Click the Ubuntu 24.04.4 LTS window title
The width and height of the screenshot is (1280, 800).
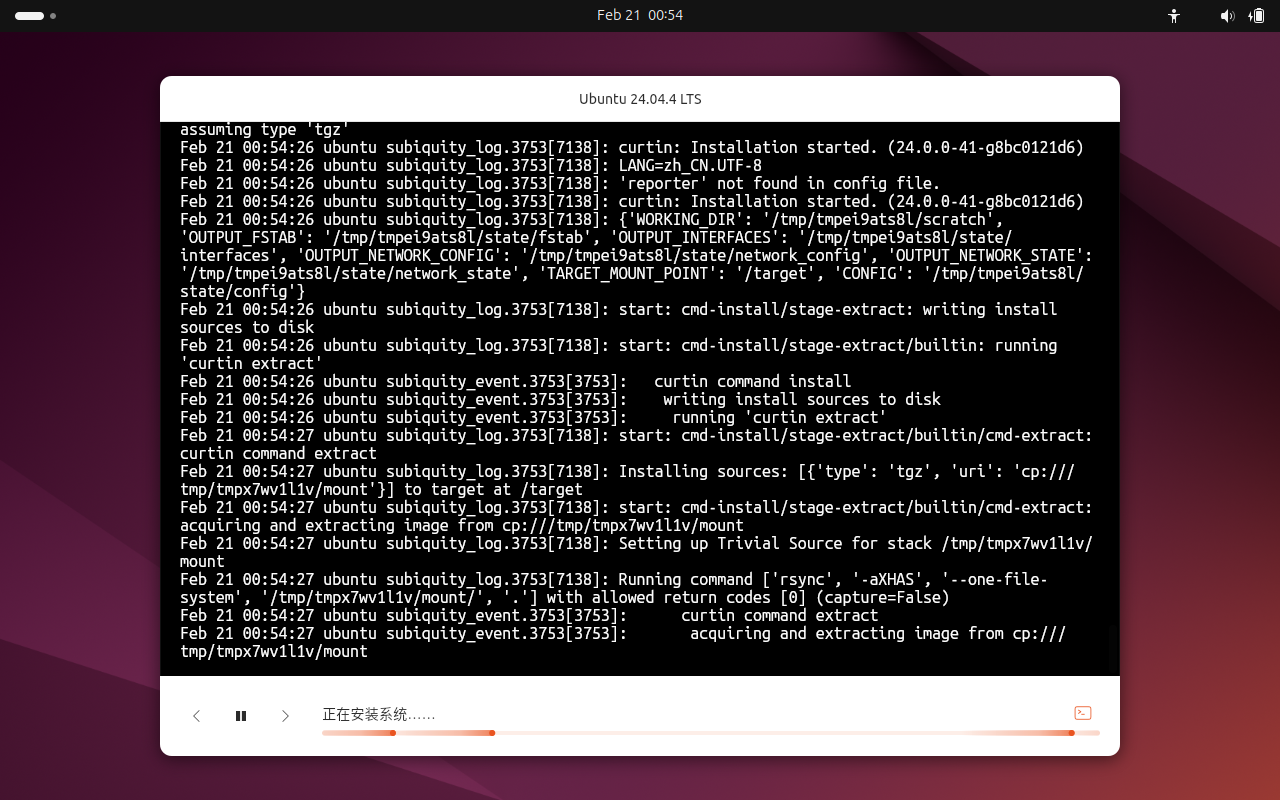[640, 99]
